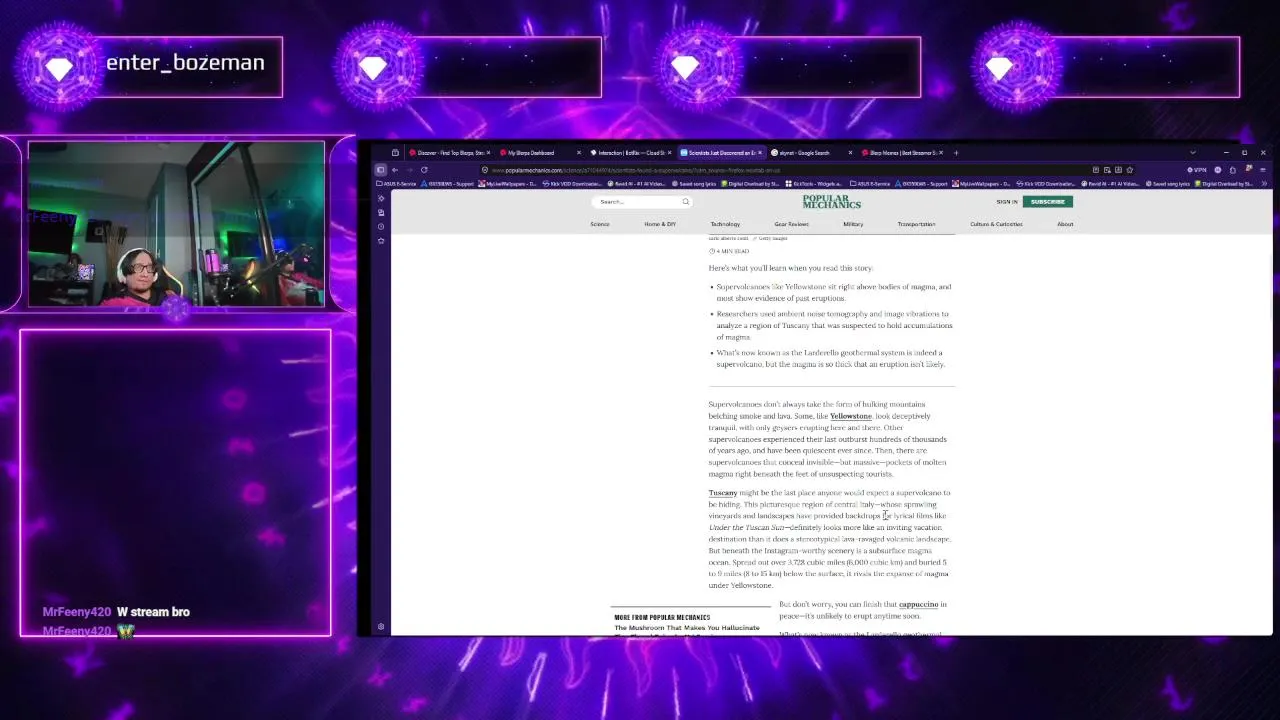The height and width of the screenshot is (720, 1280).
Task: Follow the Tuscany hyperlink in the article
Action: 723,493
